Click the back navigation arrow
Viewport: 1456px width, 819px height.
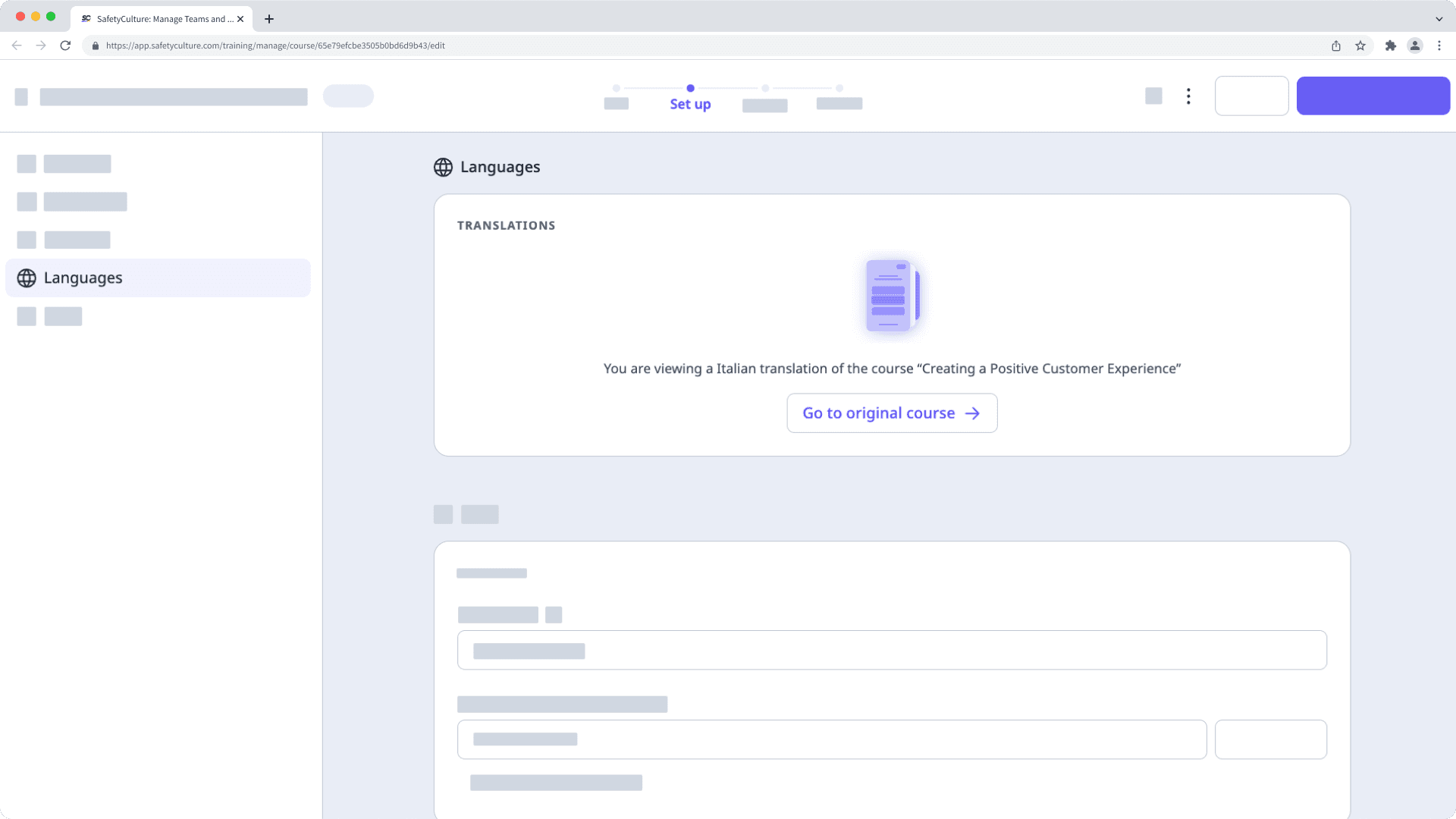(x=17, y=45)
